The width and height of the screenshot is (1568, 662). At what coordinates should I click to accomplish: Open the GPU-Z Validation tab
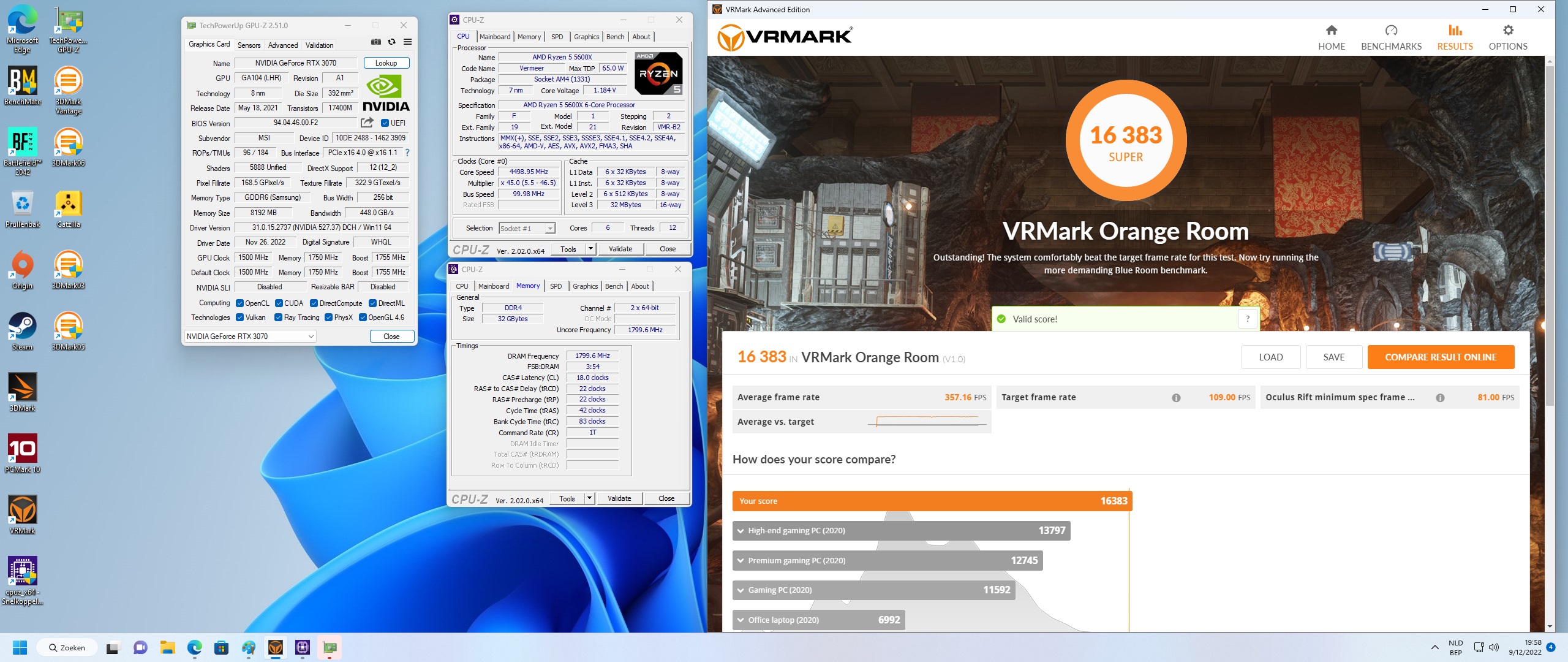pyautogui.click(x=320, y=45)
